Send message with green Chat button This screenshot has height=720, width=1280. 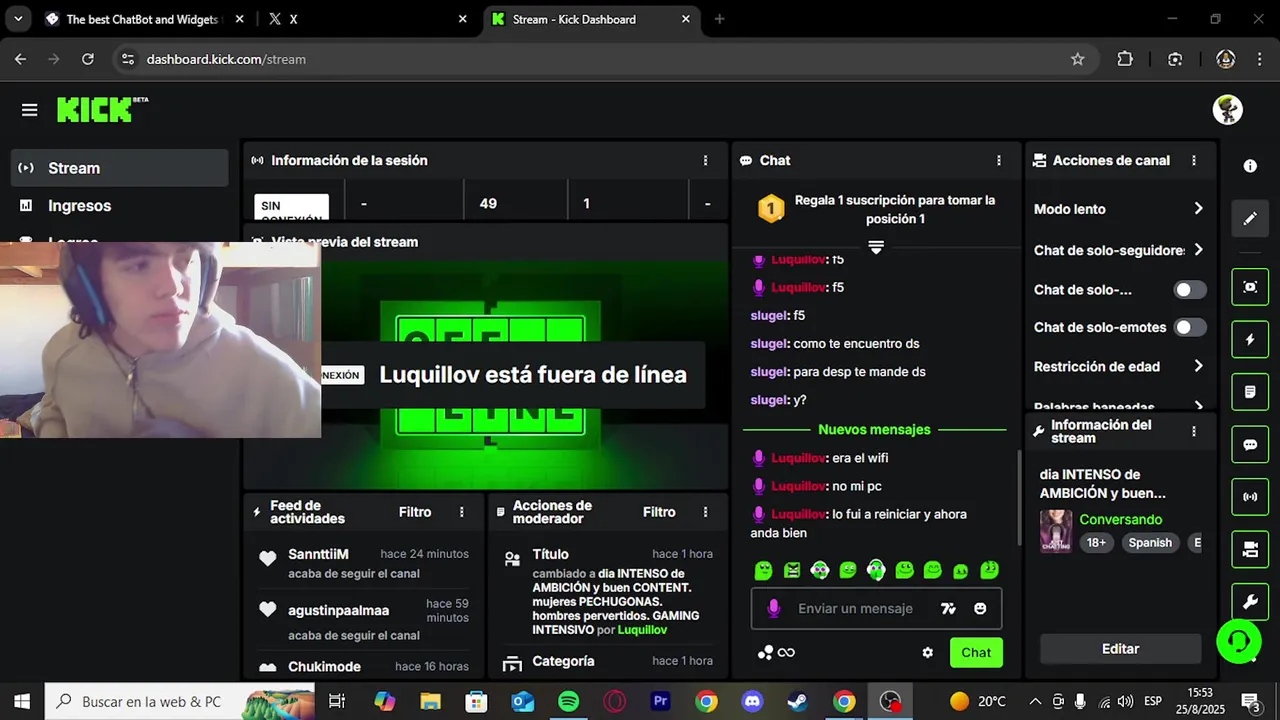coord(976,653)
